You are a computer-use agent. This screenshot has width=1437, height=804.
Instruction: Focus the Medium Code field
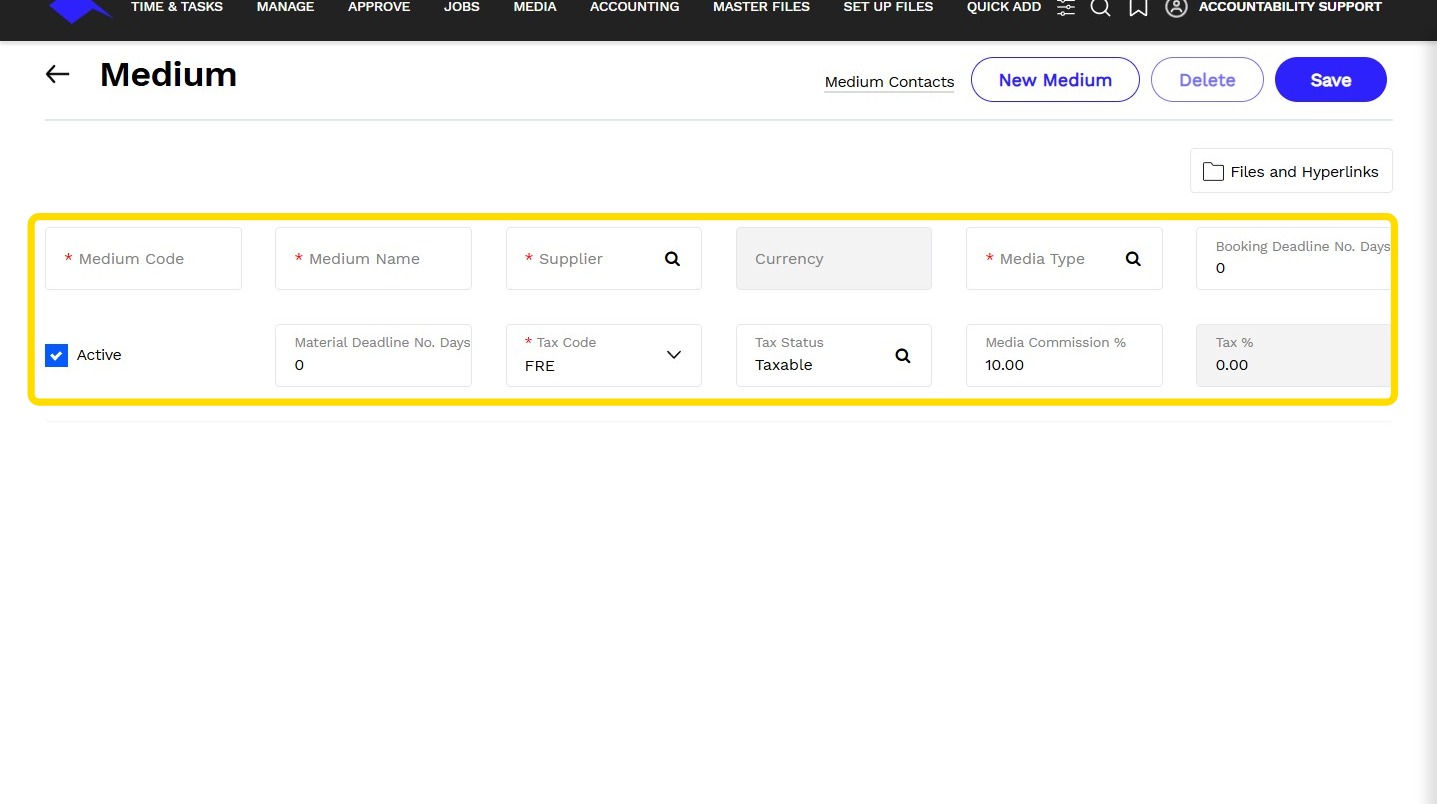click(x=143, y=258)
